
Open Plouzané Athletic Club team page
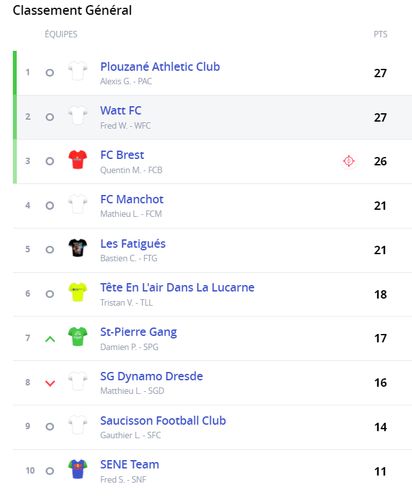[160, 67]
